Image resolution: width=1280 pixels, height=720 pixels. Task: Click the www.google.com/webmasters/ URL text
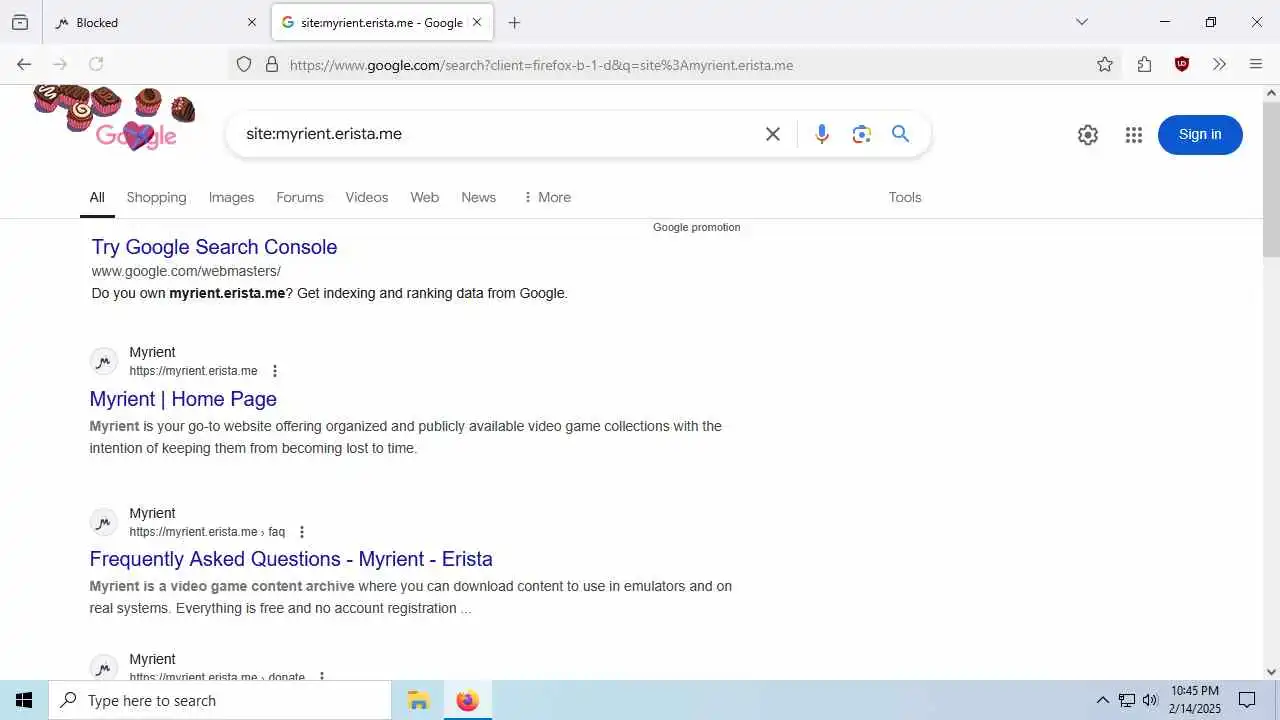[186, 271]
